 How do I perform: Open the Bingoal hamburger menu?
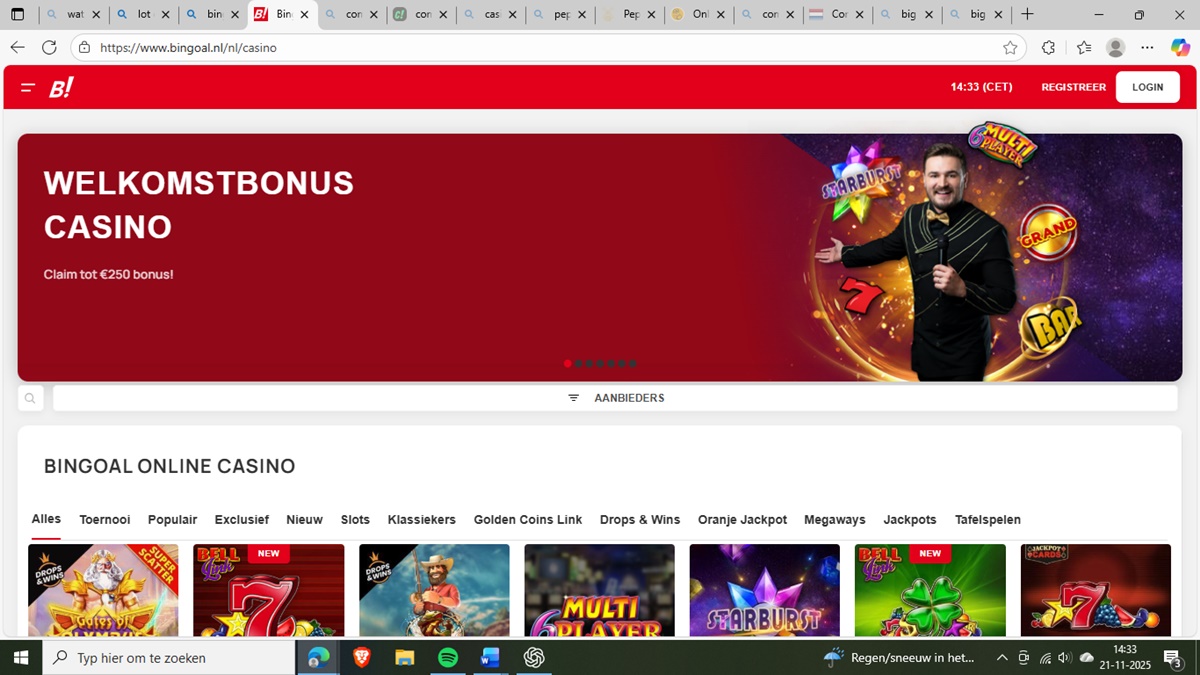[x=28, y=88]
